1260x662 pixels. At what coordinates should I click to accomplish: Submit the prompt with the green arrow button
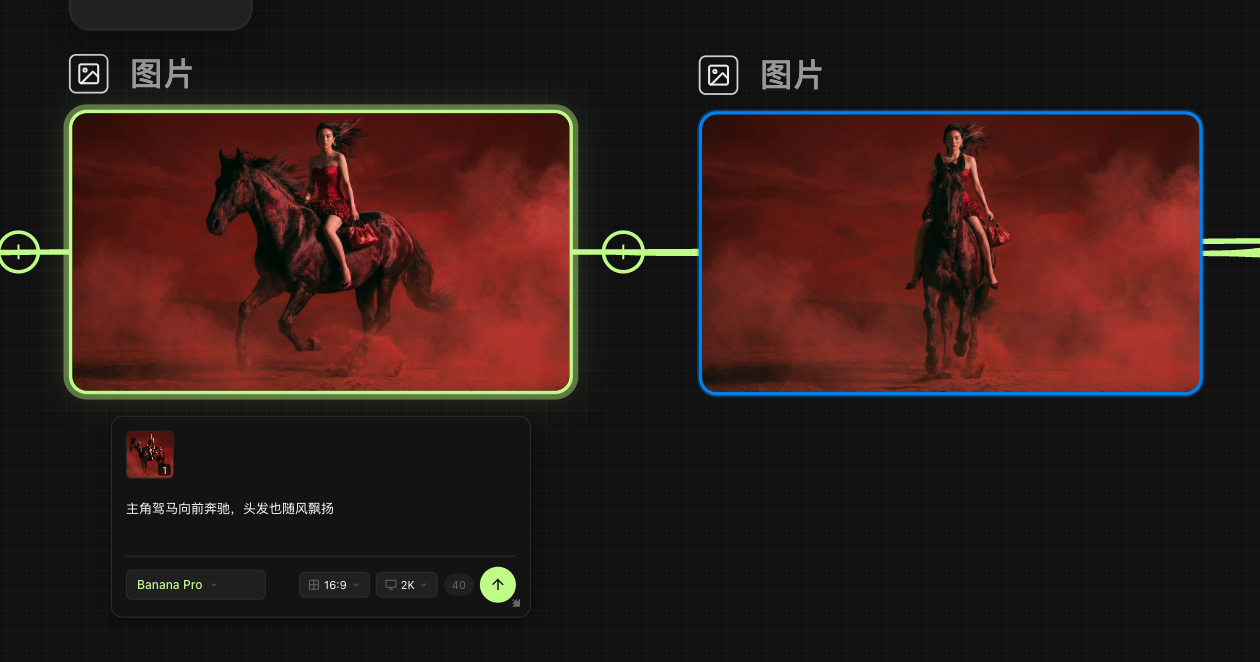(x=498, y=585)
